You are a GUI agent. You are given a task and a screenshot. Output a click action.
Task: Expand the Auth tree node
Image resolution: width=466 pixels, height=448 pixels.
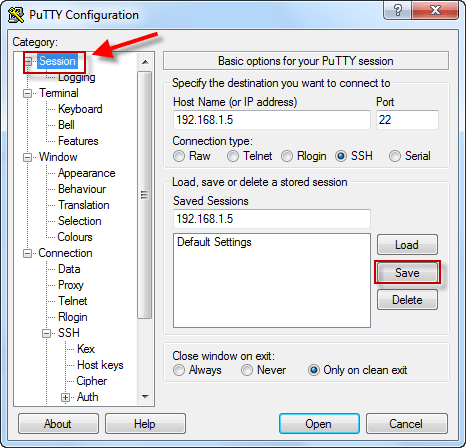(x=65, y=397)
